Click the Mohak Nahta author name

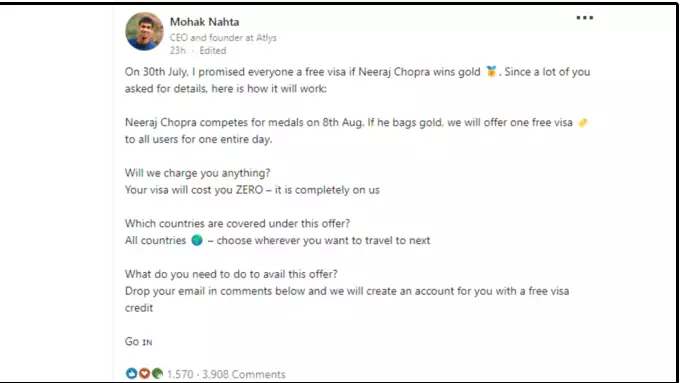tap(204, 22)
